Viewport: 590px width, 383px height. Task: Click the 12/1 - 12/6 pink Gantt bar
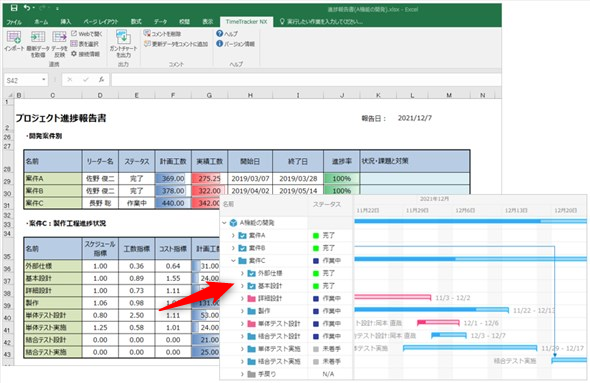click(438, 323)
